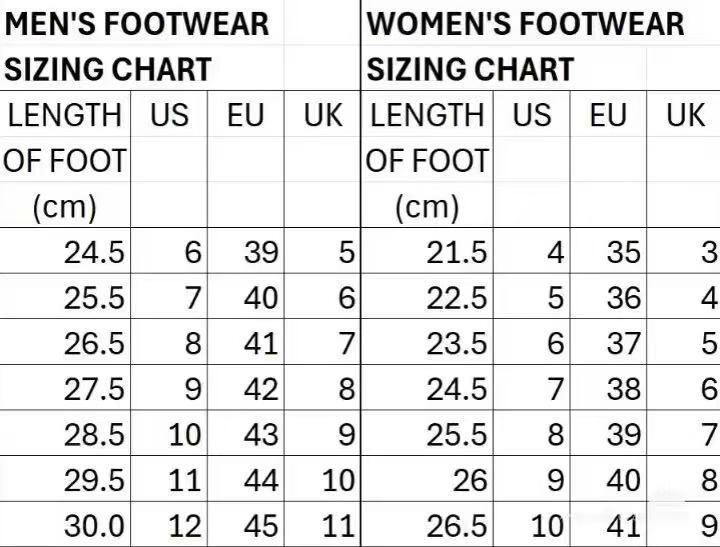Click the Men's Footwear Sizing Chart title
The width and height of the screenshot is (720, 547).
point(137,46)
